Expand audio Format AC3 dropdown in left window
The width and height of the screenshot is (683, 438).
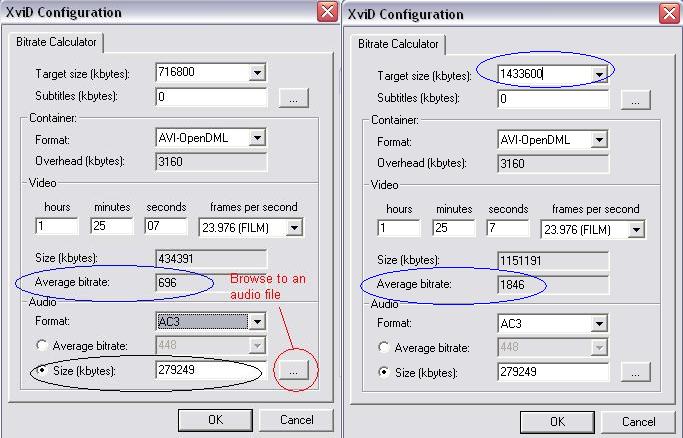pos(257,322)
